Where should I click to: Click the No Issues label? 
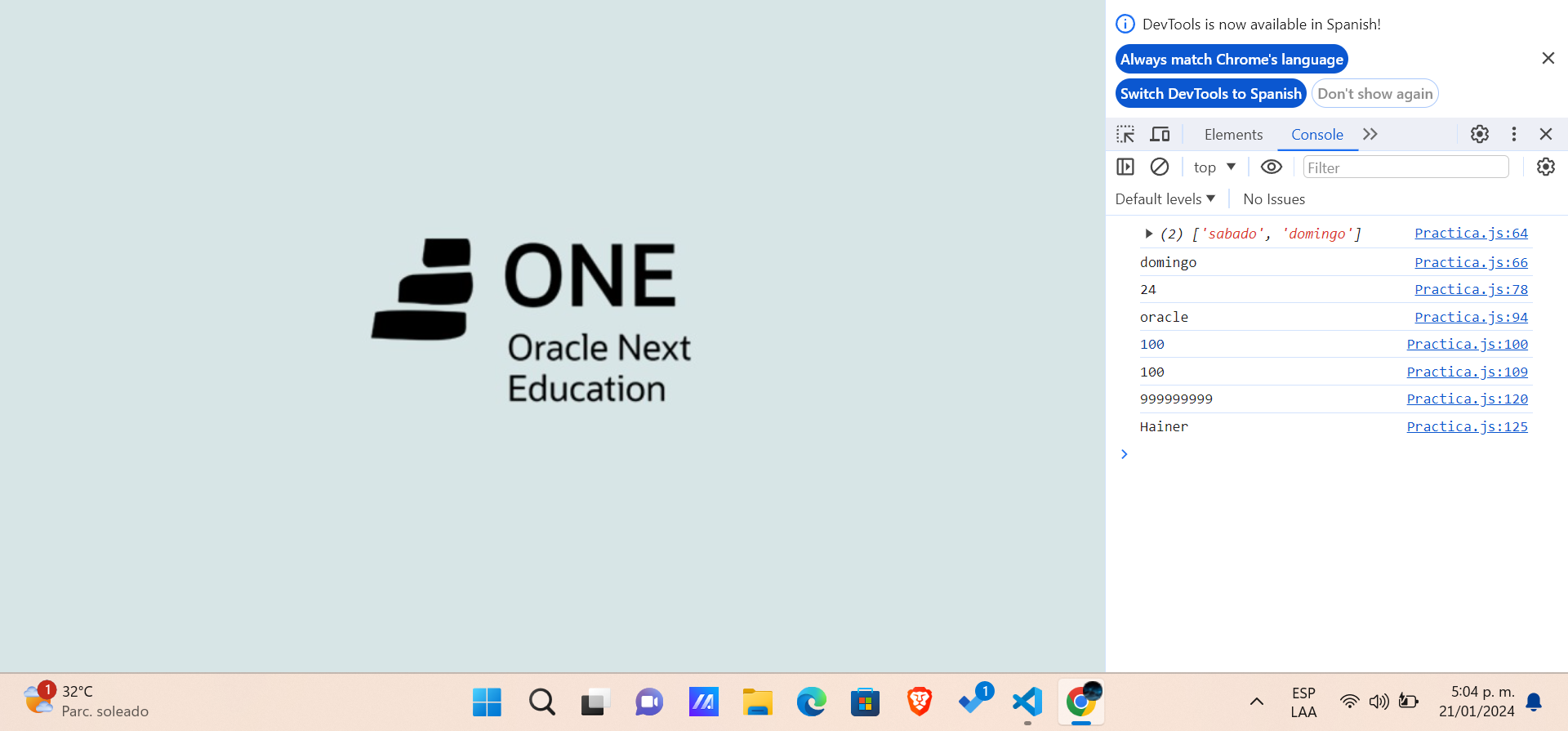(1274, 199)
